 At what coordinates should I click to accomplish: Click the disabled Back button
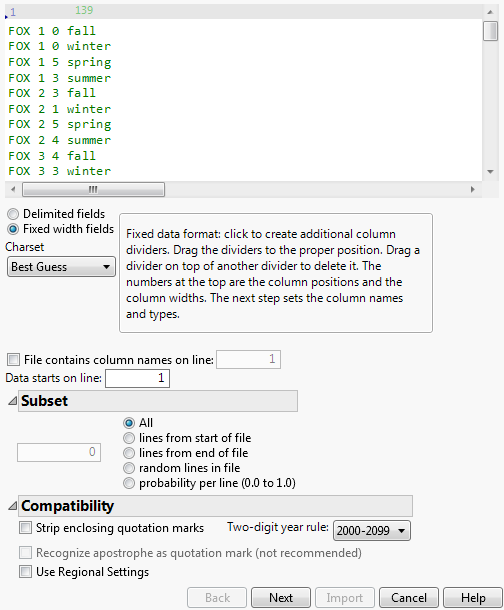[x=217, y=598]
